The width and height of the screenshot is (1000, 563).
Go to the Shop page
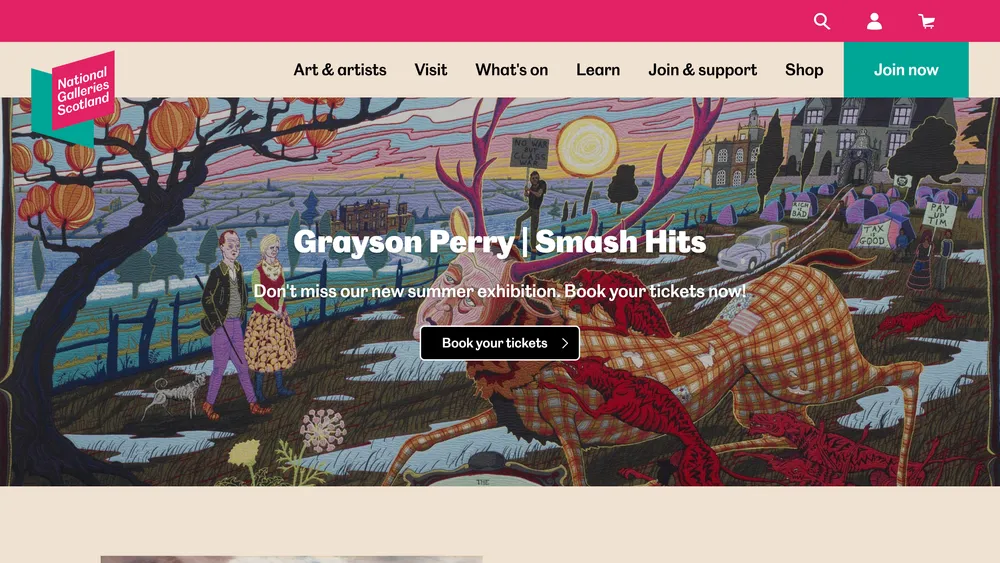804,70
